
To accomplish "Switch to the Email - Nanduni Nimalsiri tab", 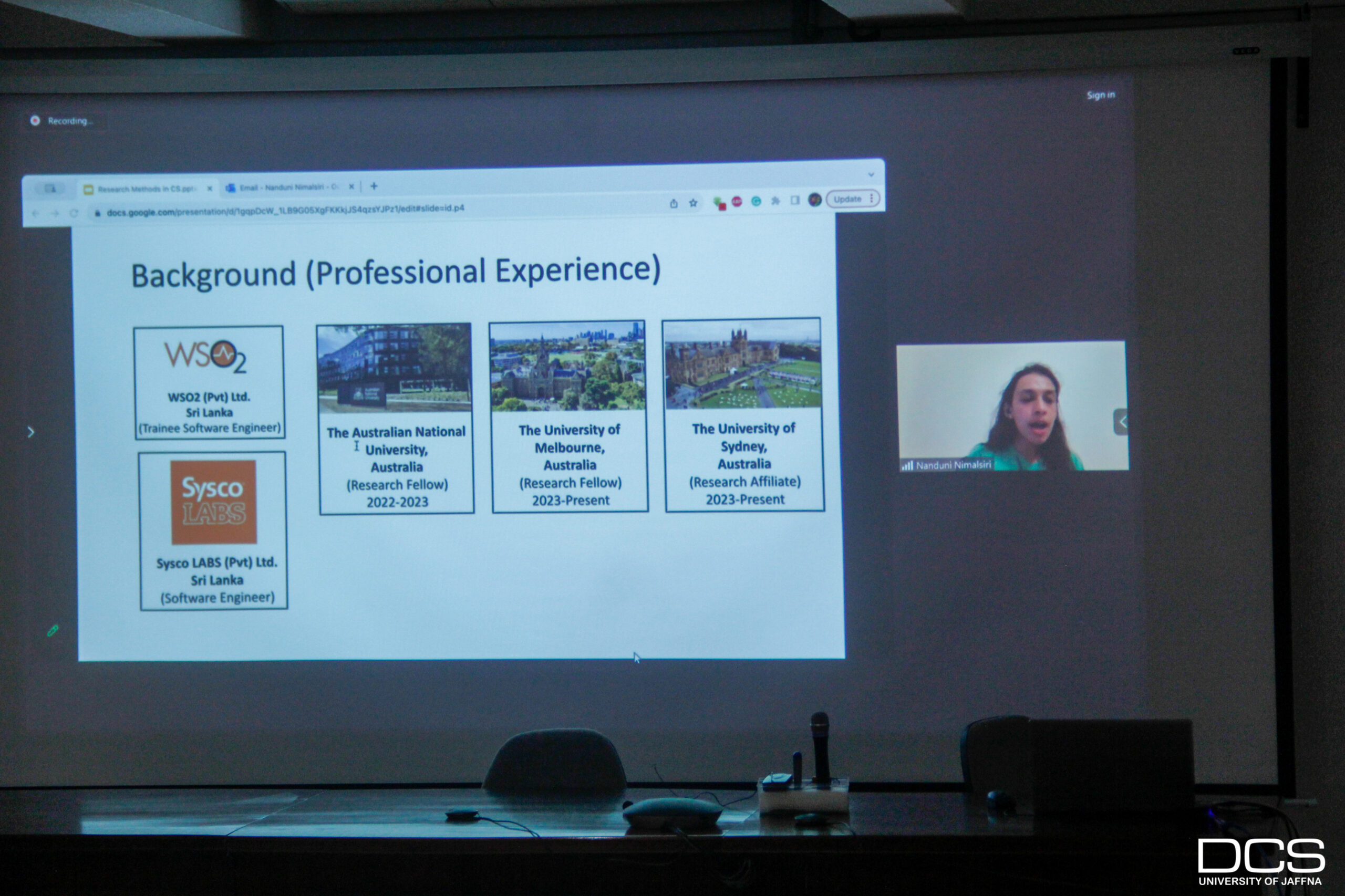I will pyautogui.click(x=291, y=187).
